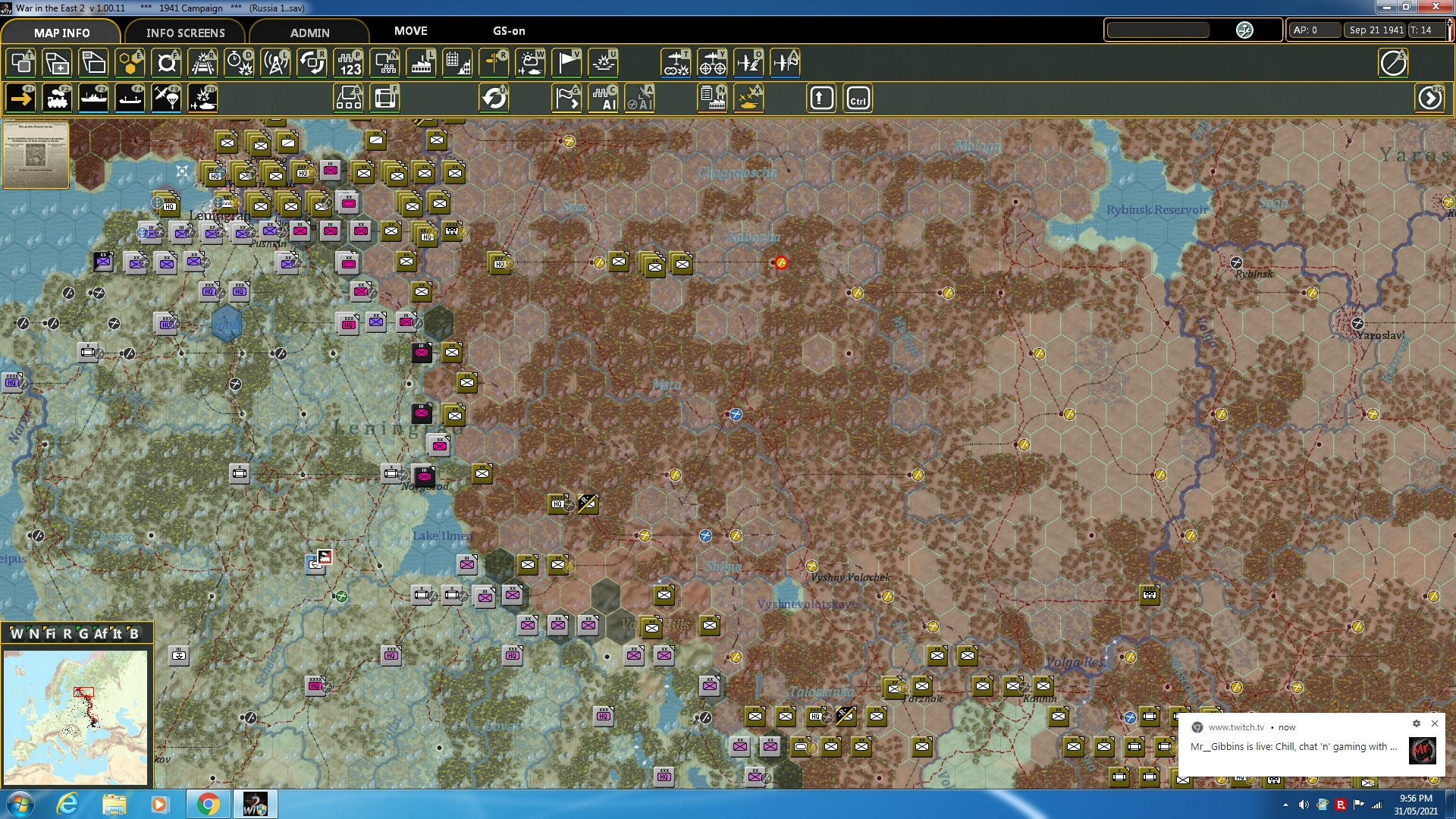The width and height of the screenshot is (1456, 819).
Task: Open Google Chrome from the taskbar
Action: coord(208,804)
